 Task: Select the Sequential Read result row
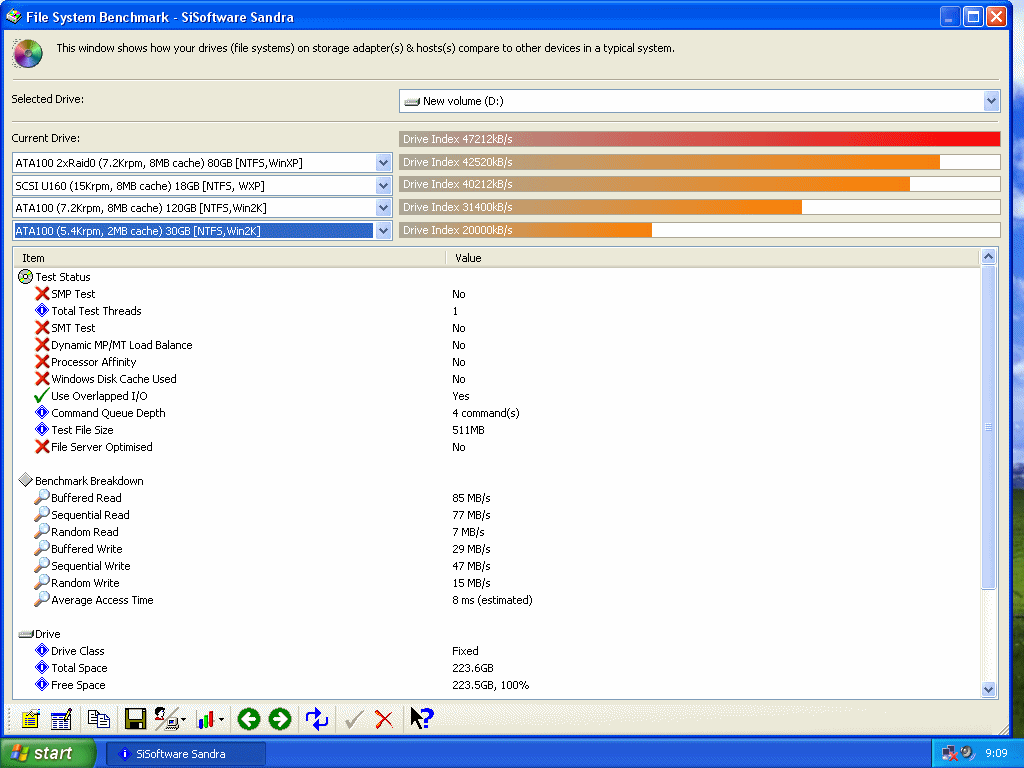[x=90, y=515]
